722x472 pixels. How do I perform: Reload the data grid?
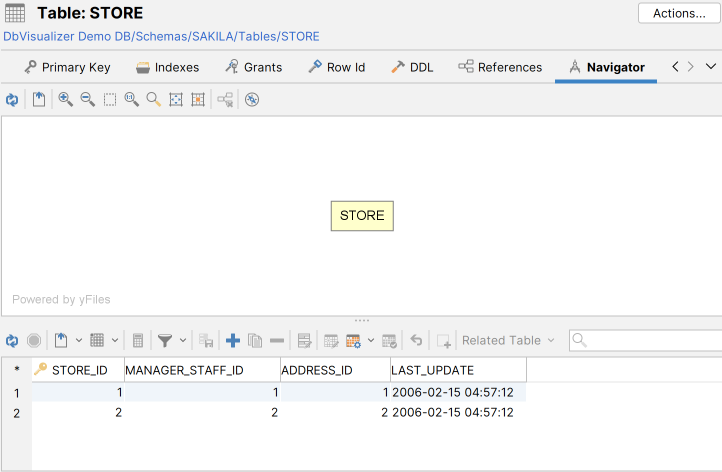[12, 341]
